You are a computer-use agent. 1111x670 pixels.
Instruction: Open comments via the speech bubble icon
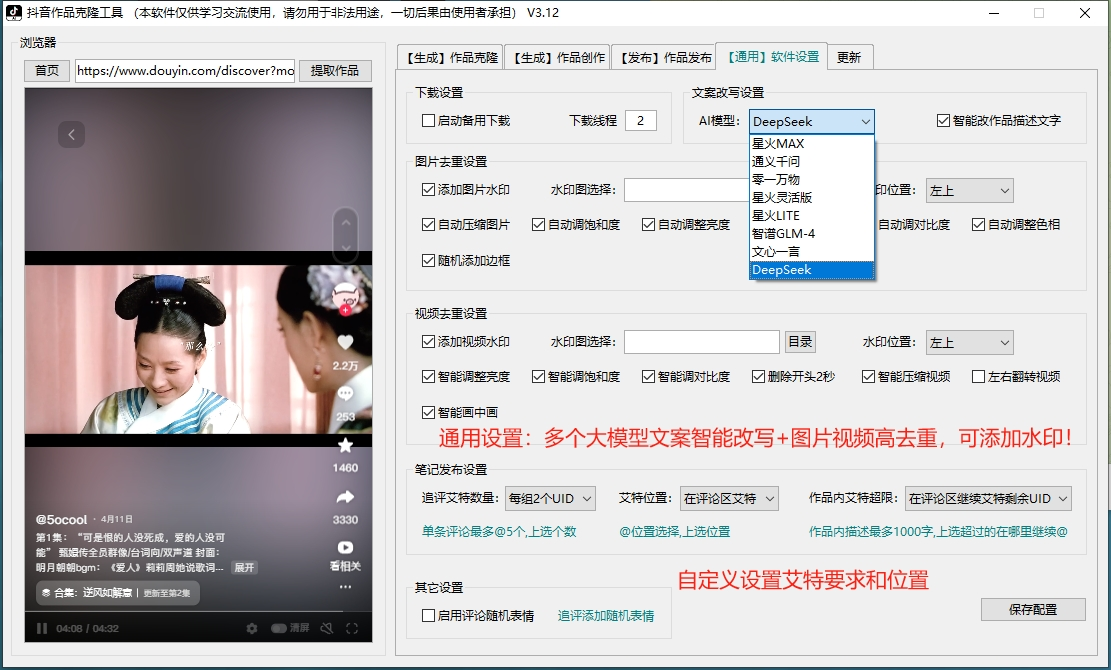tap(345, 394)
